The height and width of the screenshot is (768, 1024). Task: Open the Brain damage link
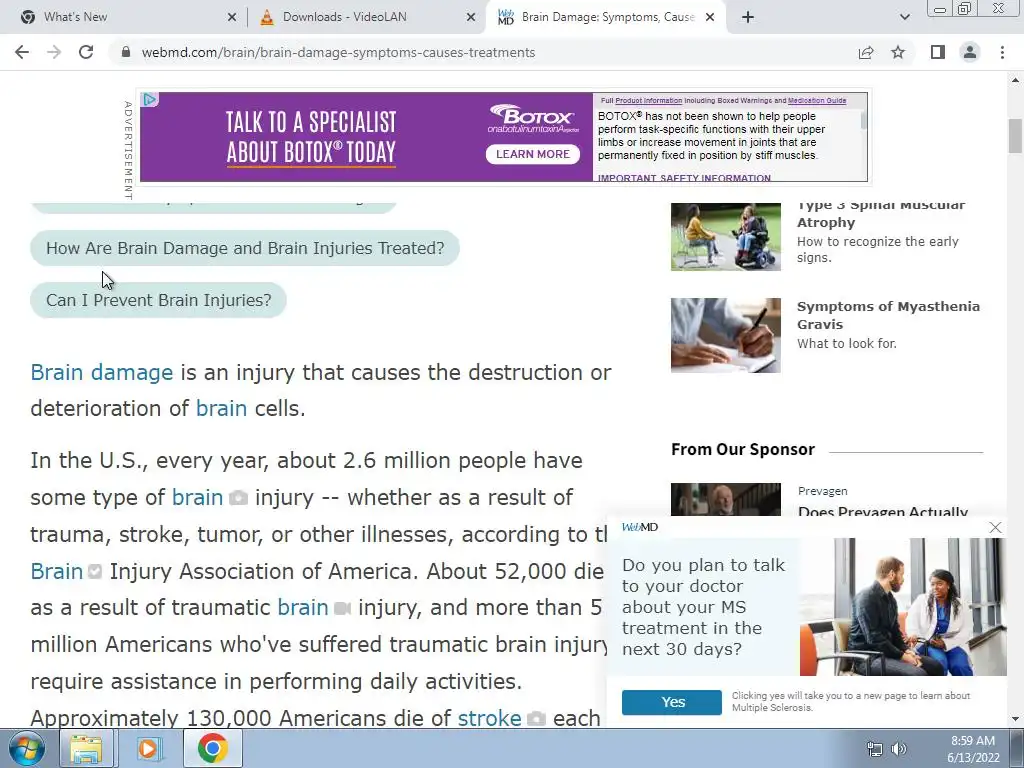[x=101, y=372]
